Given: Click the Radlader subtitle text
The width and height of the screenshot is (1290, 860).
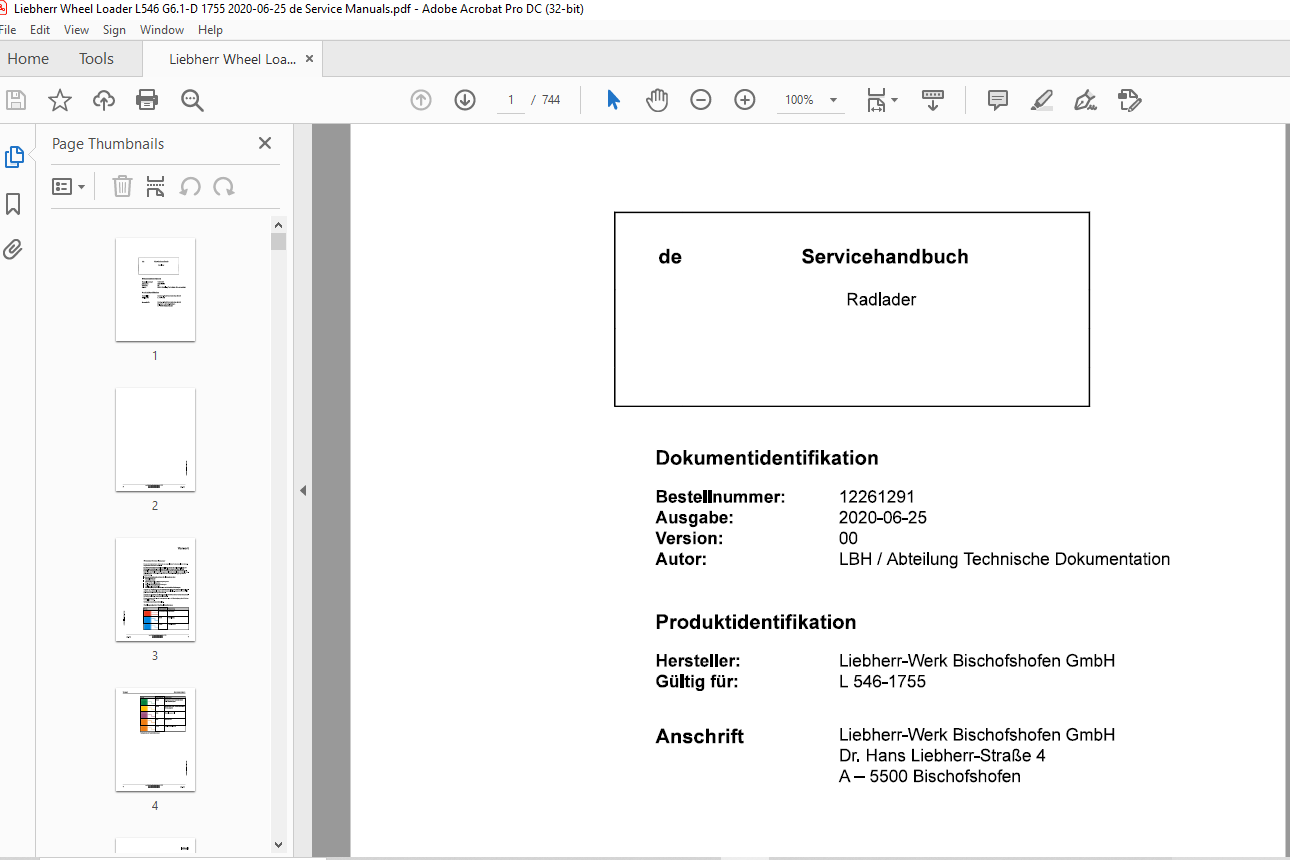Looking at the screenshot, I should 881,300.
